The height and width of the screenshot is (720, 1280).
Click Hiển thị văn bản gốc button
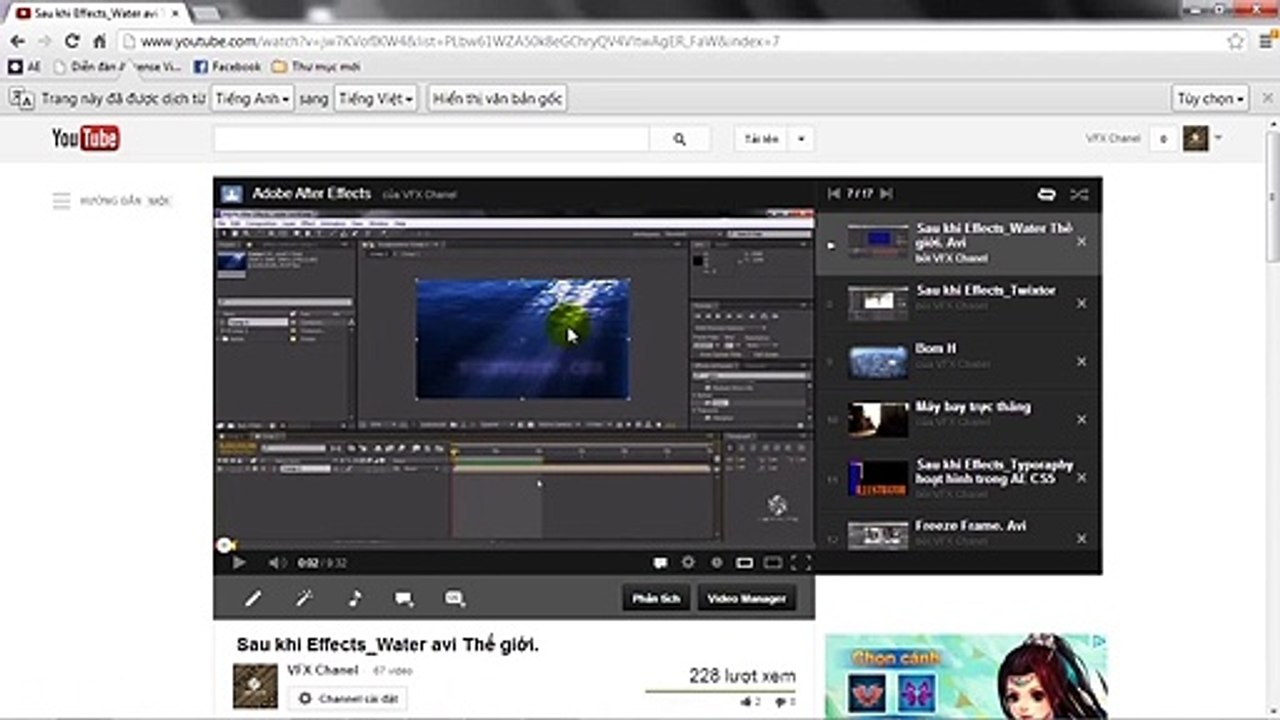498,99
